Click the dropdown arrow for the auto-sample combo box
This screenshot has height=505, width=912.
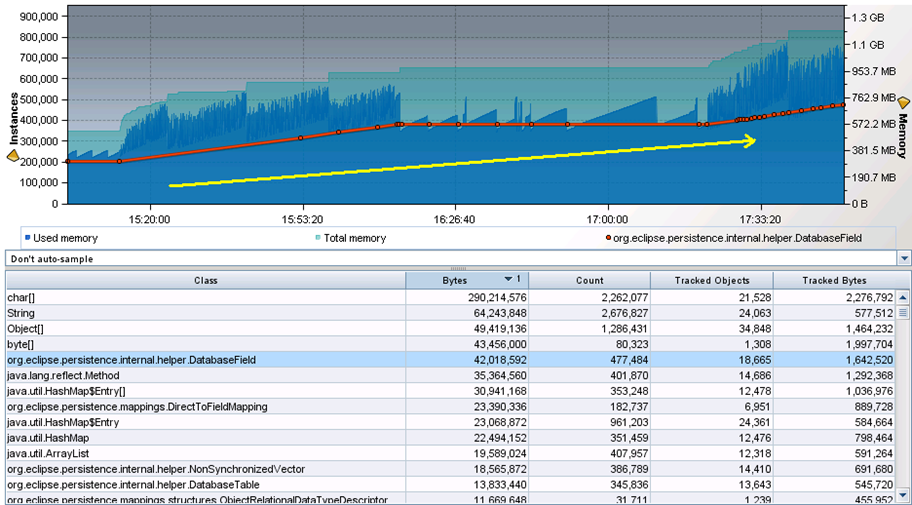tap(904, 258)
